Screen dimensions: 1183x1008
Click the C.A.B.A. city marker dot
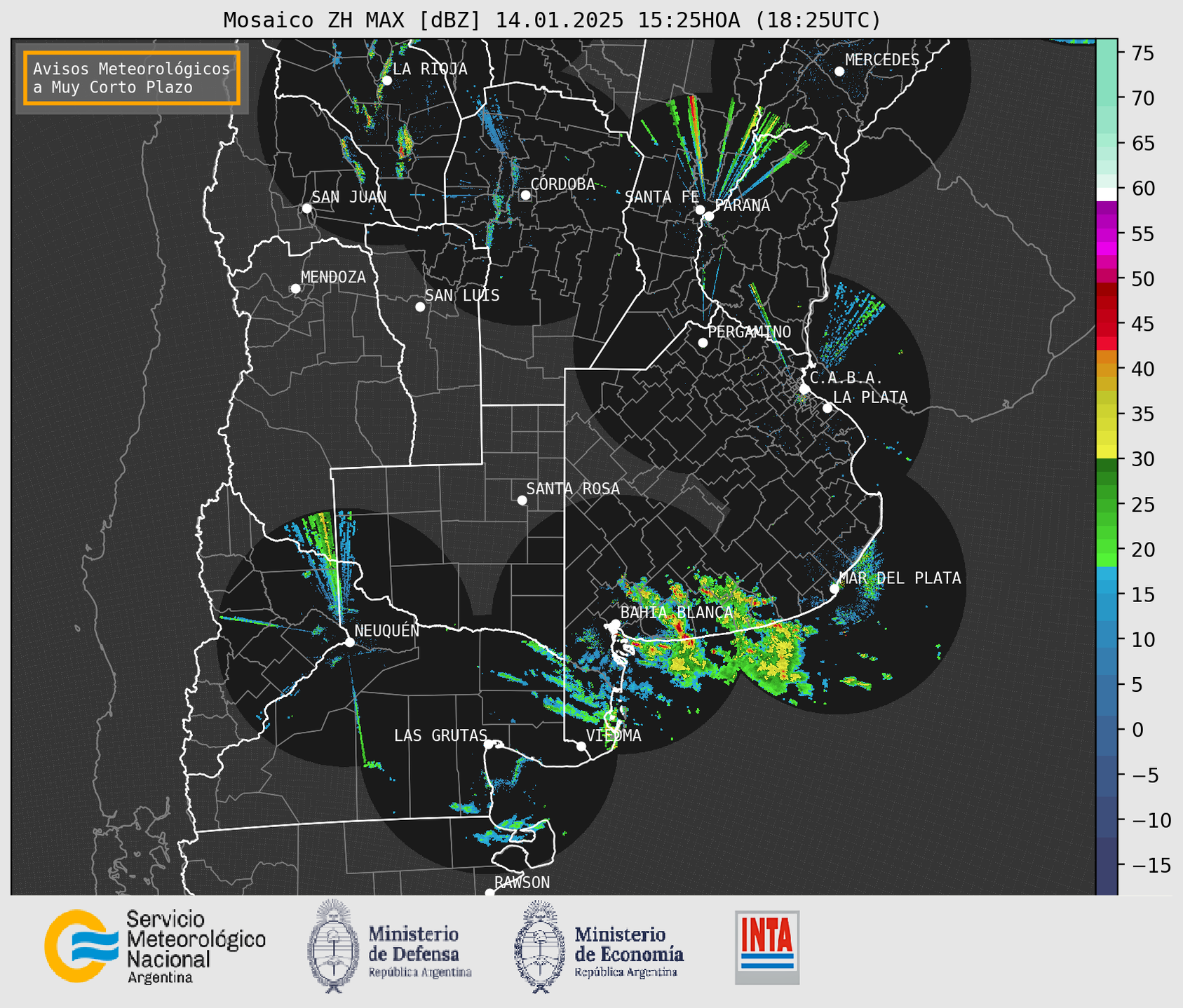click(805, 389)
